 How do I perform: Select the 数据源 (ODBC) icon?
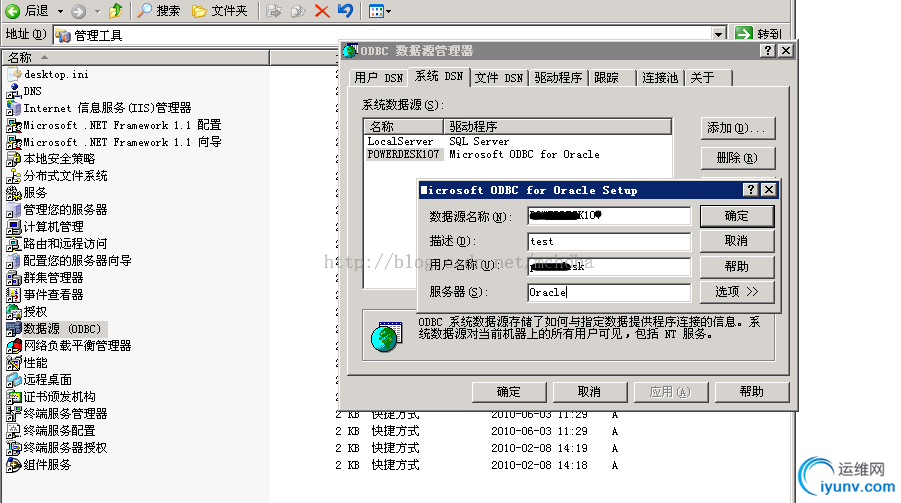click(14, 328)
